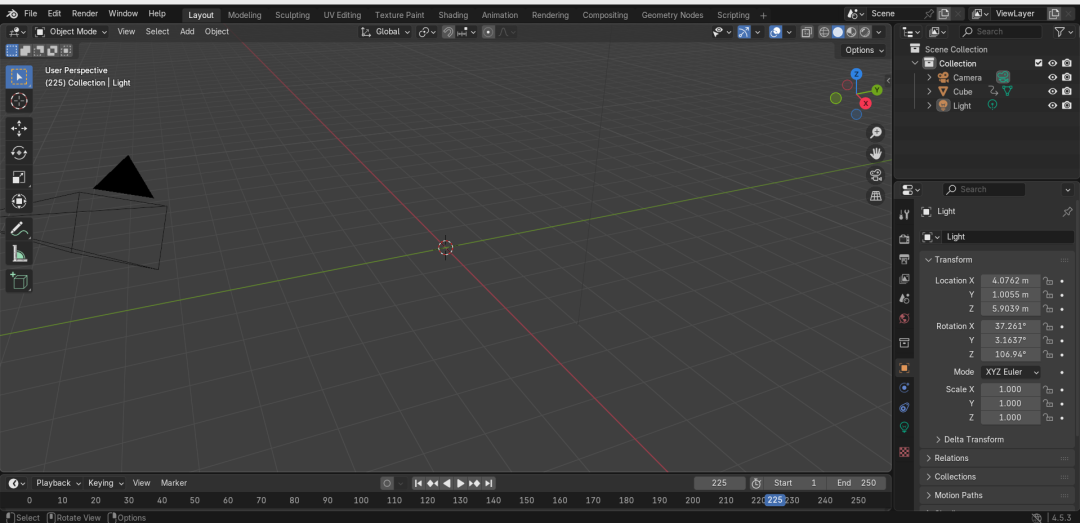The width and height of the screenshot is (1080, 523).
Task: Toggle X-ray shading mode
Action: [x=807, y=32]
